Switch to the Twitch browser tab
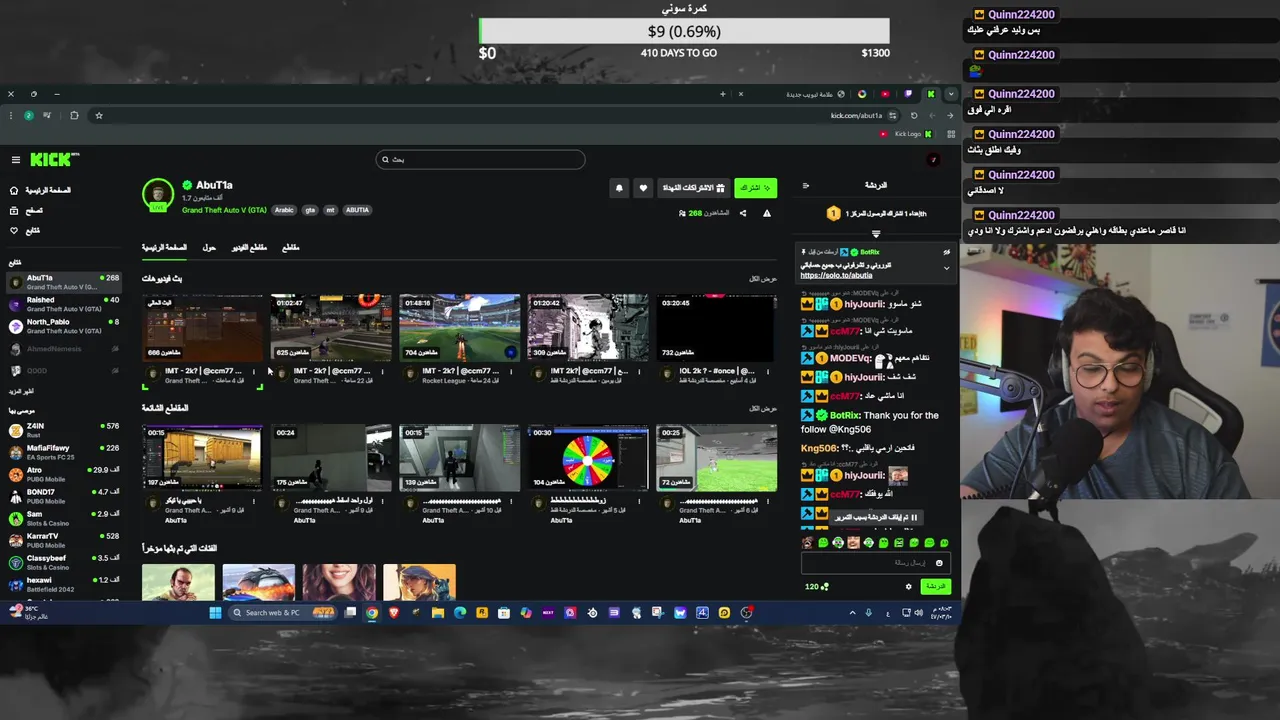The image size is (1280, 720). coord(908,94)
